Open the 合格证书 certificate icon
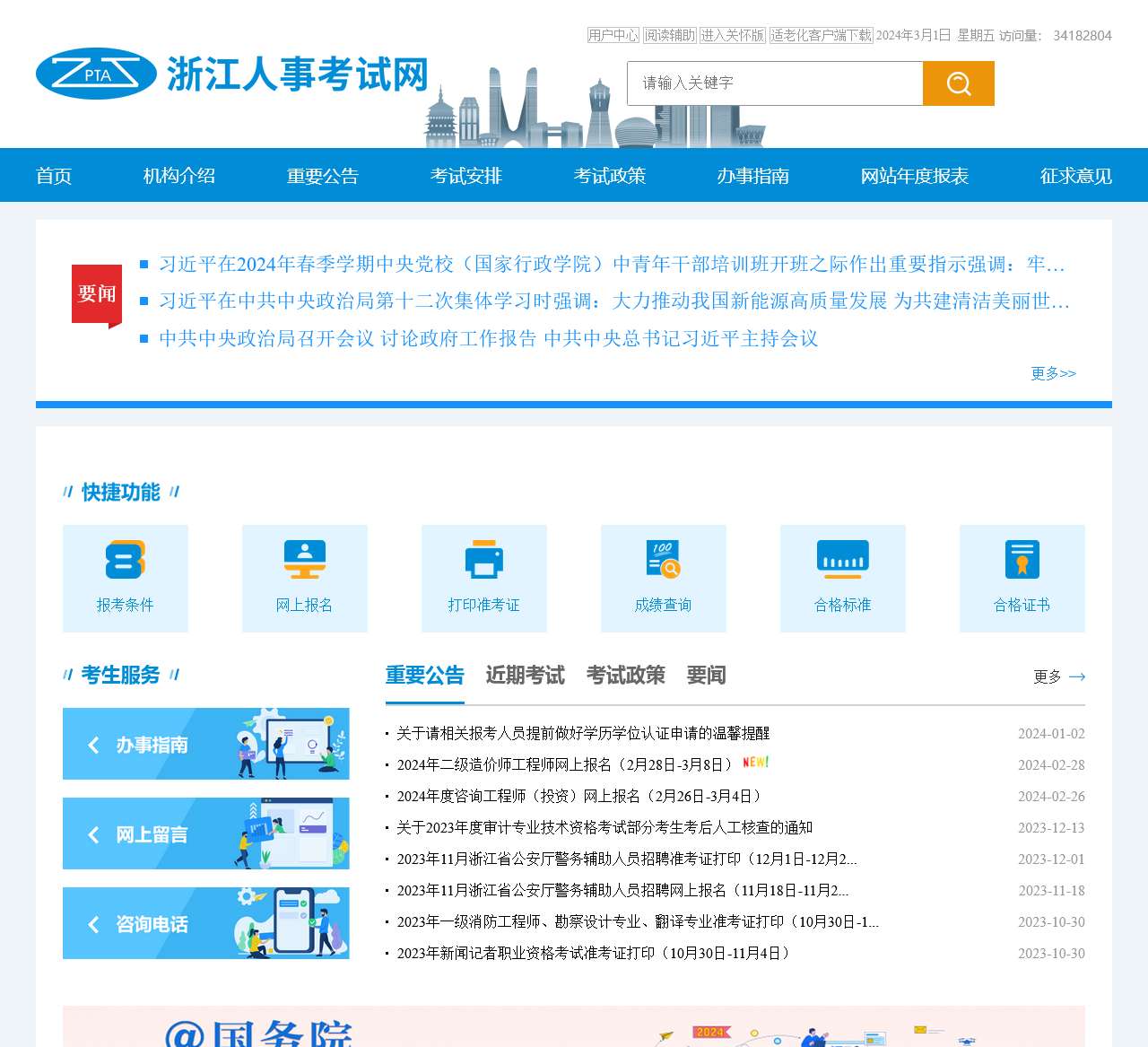1148x1047 pixels. 1022,561
